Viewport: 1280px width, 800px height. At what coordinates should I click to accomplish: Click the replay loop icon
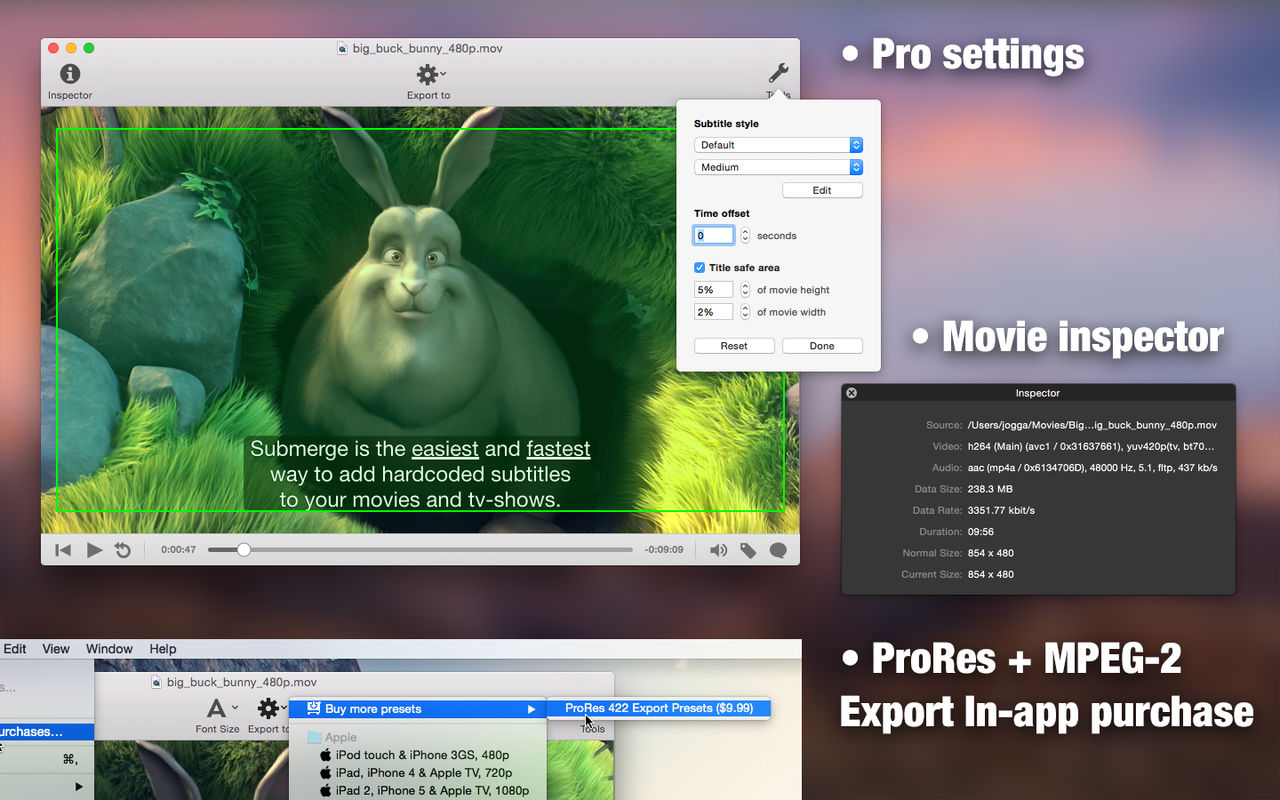click(x=123, y=550)
